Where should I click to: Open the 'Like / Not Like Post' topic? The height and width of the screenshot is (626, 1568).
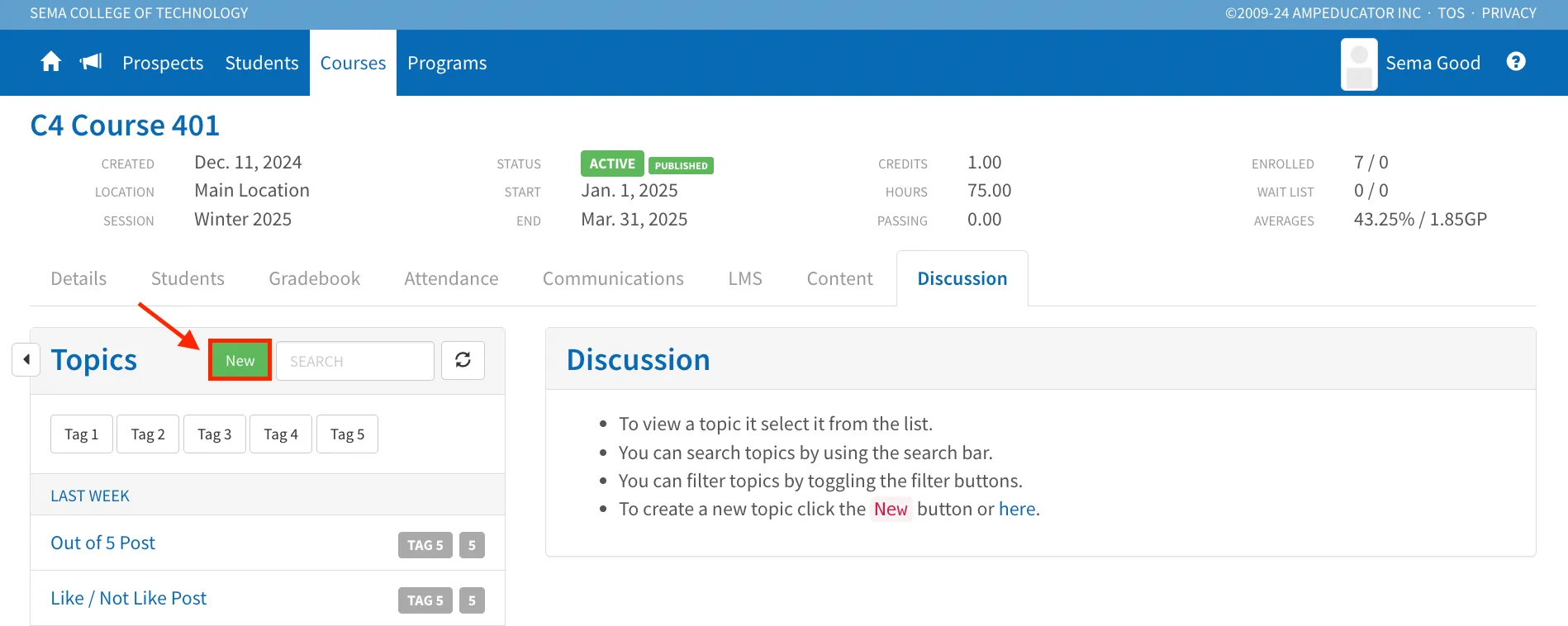129,598
